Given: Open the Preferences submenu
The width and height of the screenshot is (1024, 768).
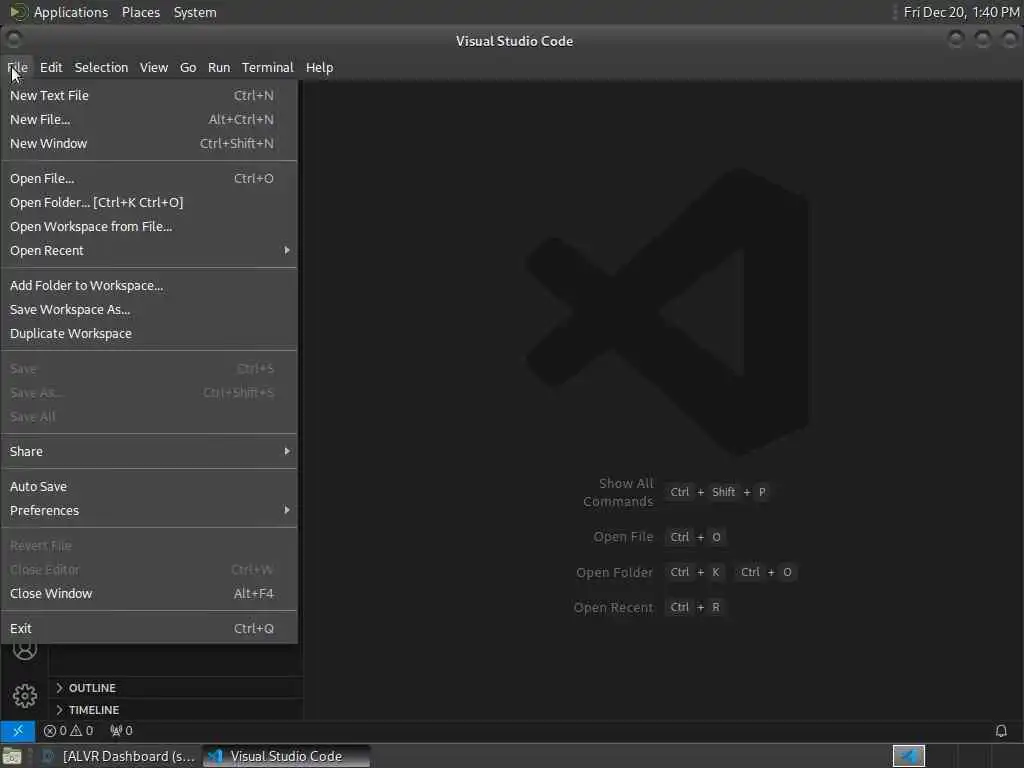Looking at the screenshot, I should pos(149,510).
